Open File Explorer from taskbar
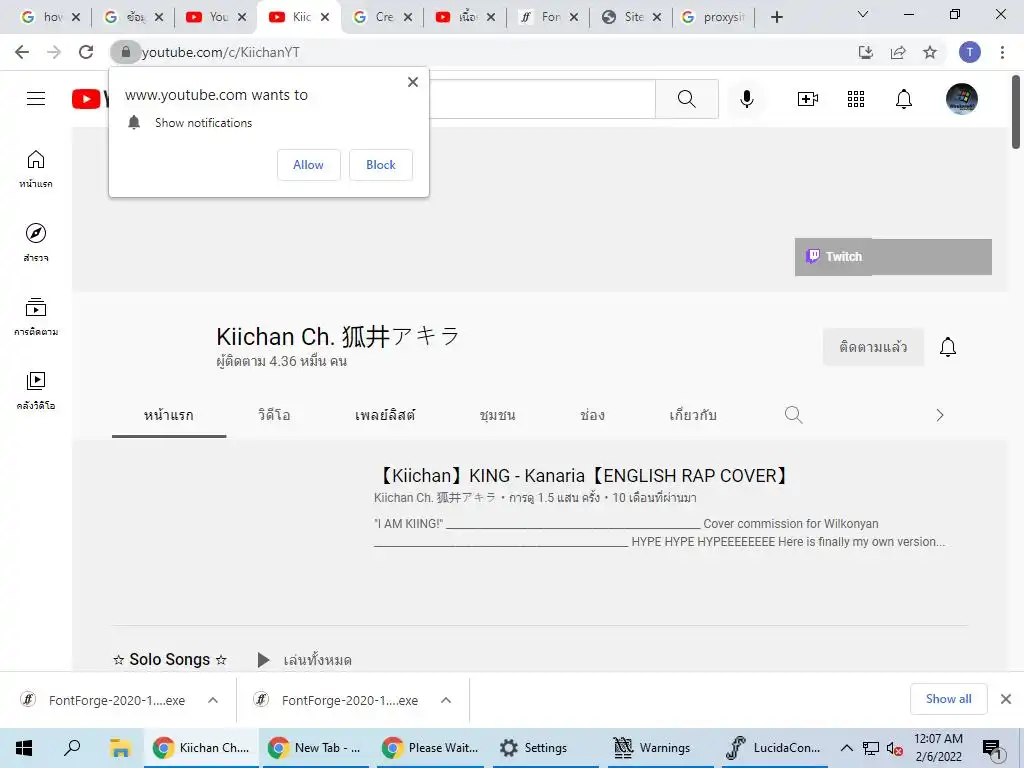Screen dimensions: 1024x768 (120, 748)
